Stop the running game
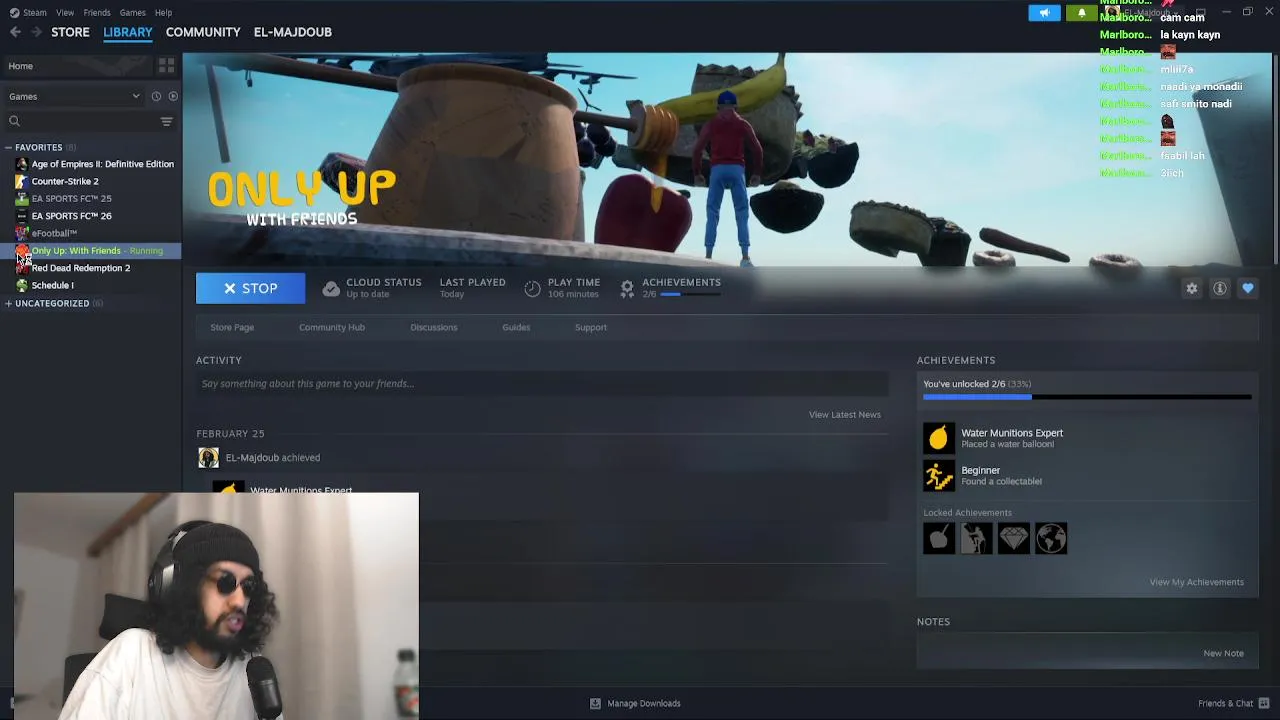The height and width of the screenshot is (720, 1280). (250, 288)
